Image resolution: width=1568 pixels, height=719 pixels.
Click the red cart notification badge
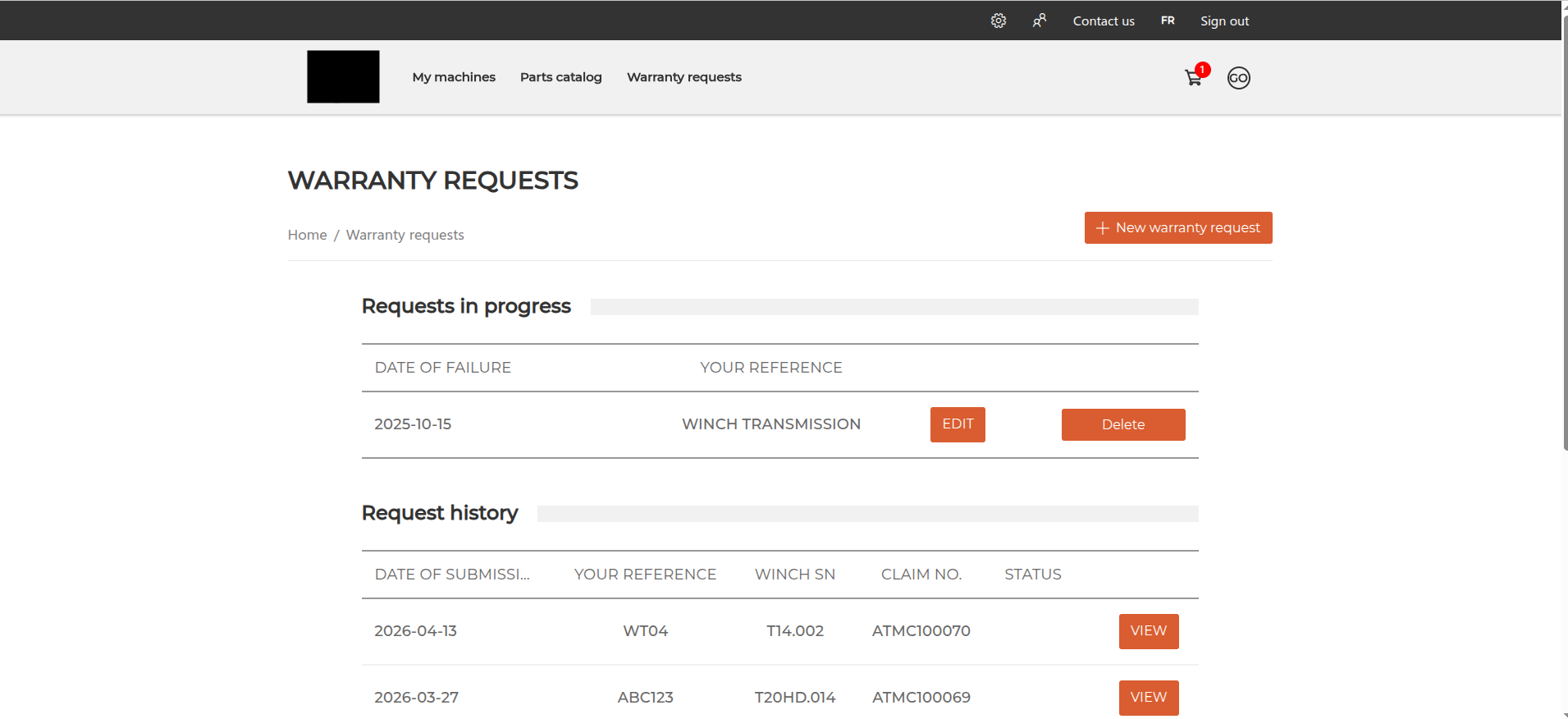click(x=1202, y=70)
